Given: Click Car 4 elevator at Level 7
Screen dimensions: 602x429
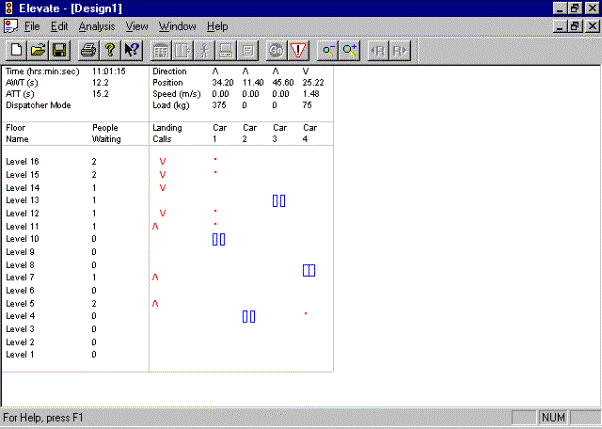Looking at the screenshot, I should [309, 270].
